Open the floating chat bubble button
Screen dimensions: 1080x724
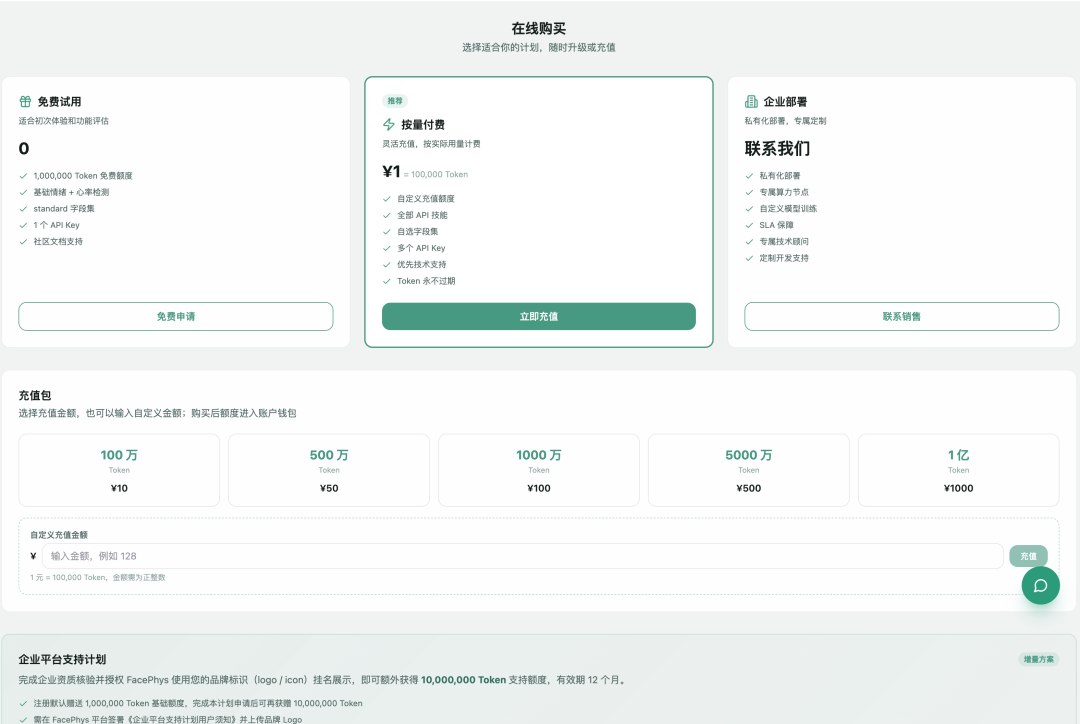(x=1040, y=586)
